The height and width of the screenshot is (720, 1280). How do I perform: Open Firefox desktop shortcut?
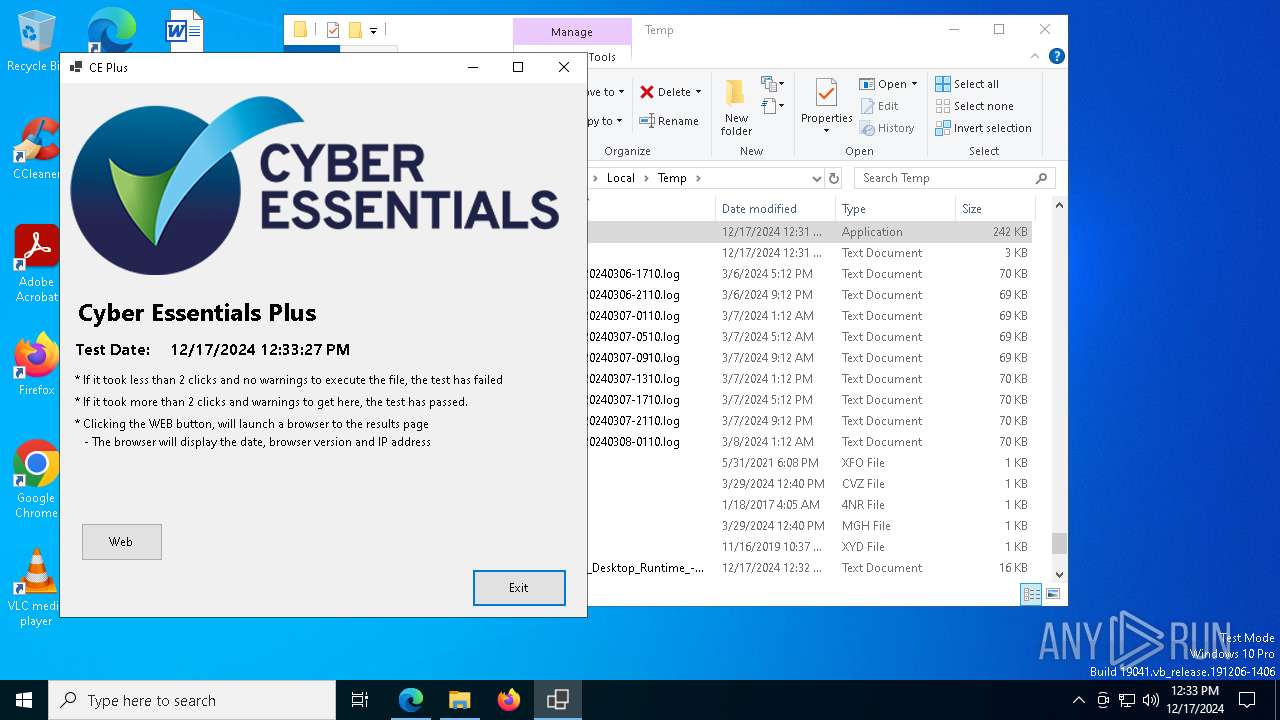(x=36, y=364)
